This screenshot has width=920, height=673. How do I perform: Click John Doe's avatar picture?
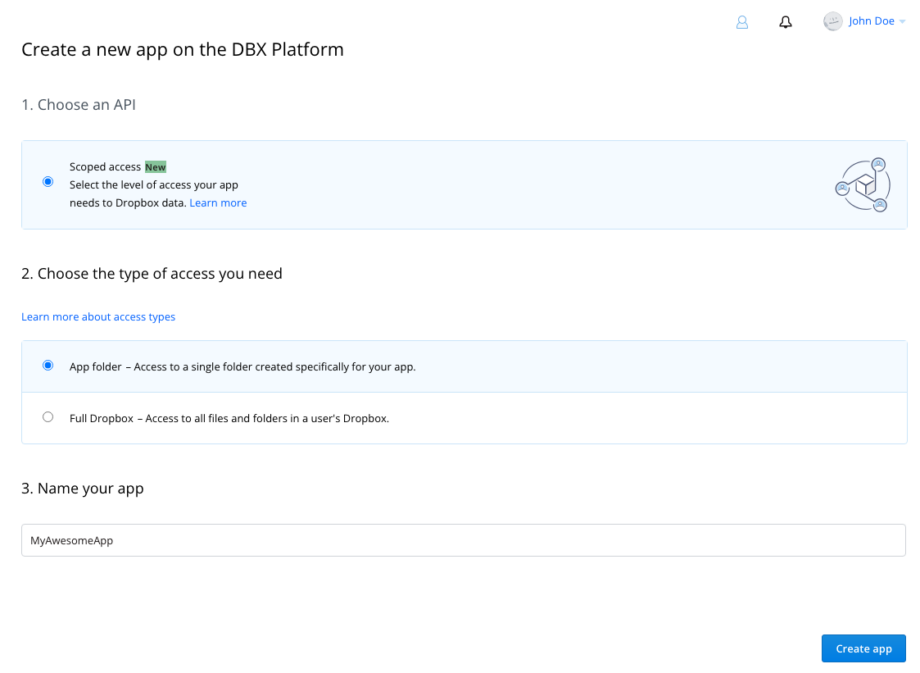833,21
